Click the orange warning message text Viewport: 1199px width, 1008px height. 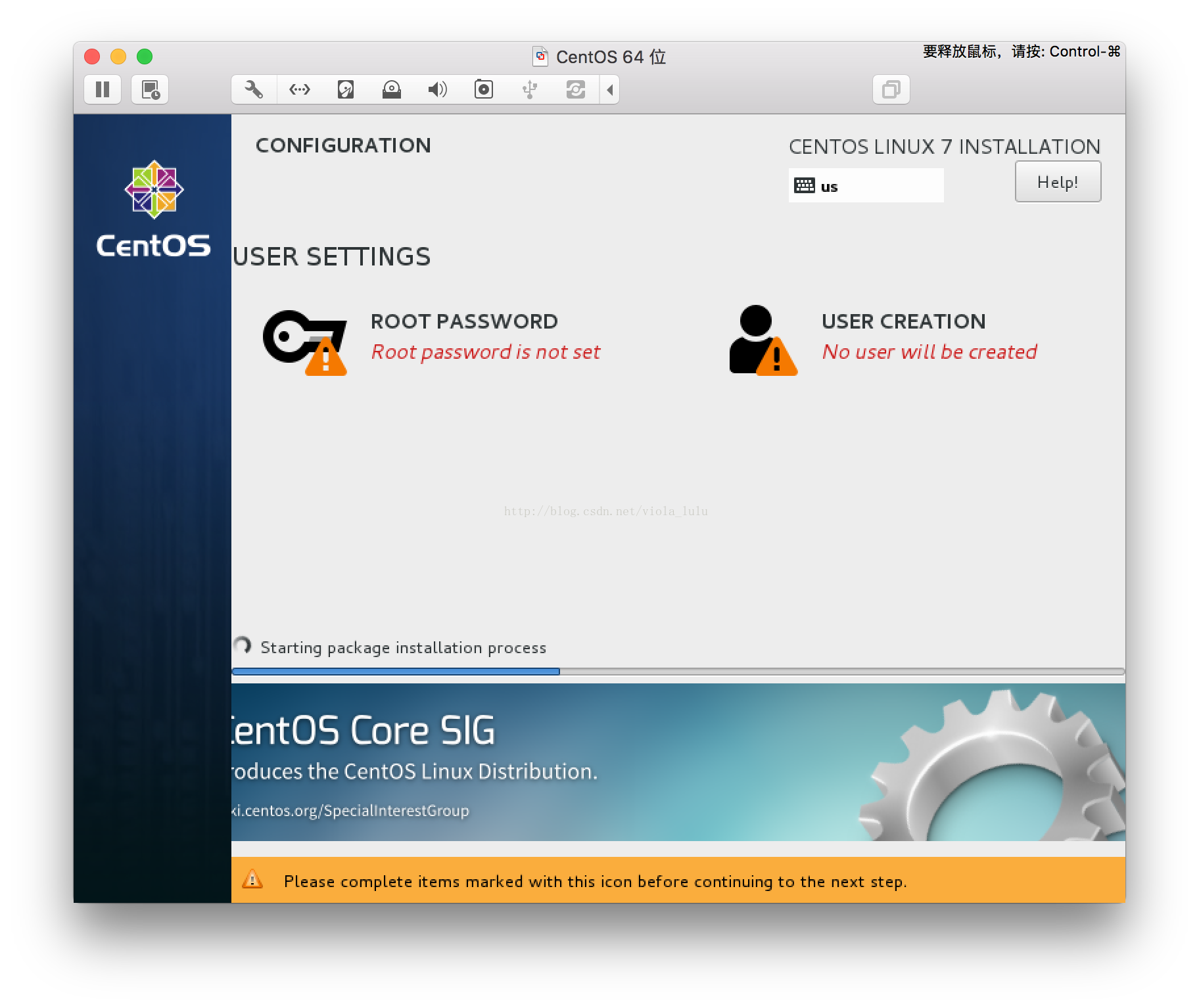596,882
